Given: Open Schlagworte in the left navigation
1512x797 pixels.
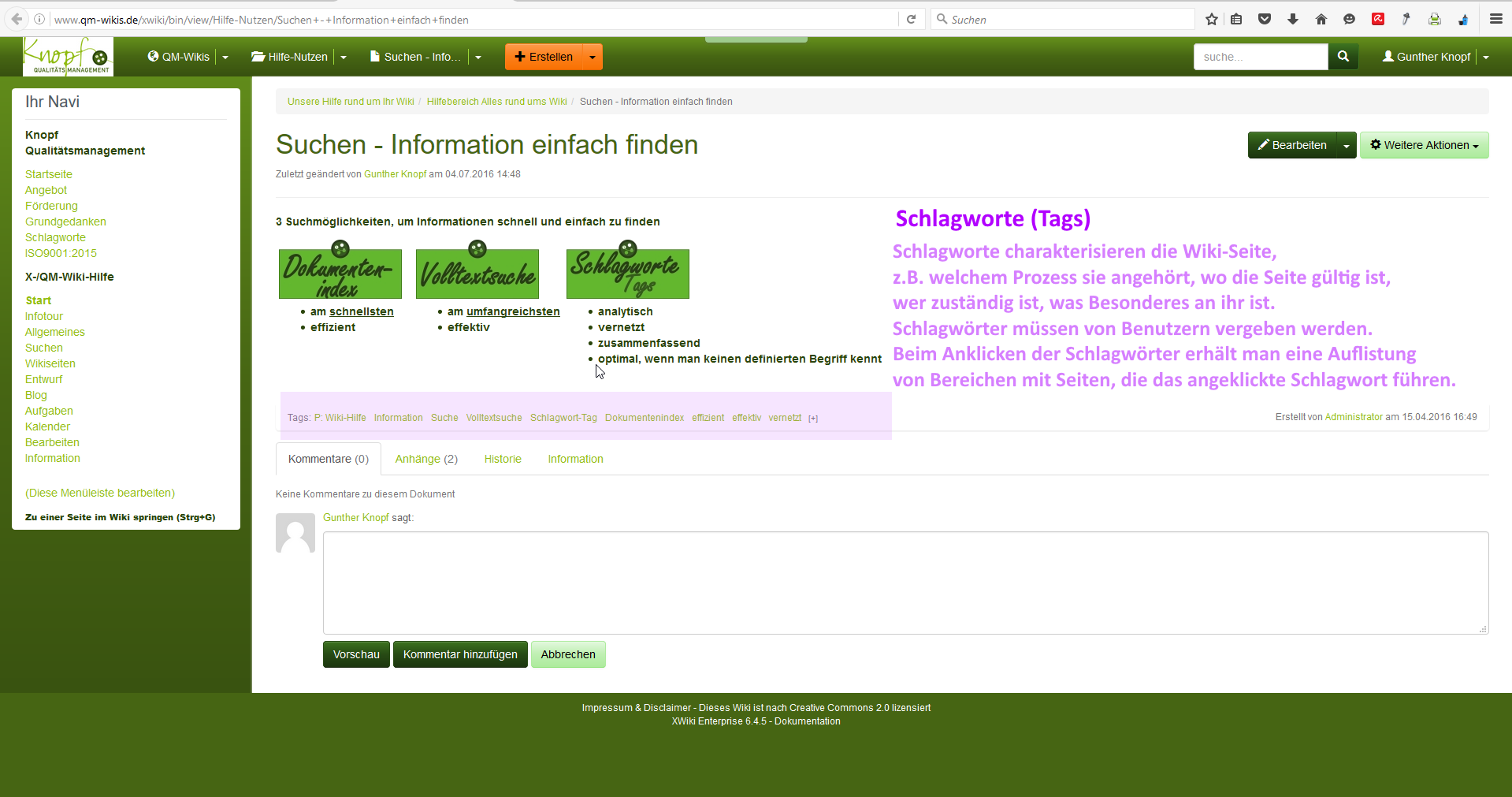Looking at the screenshot, I should tap(55, 237).
